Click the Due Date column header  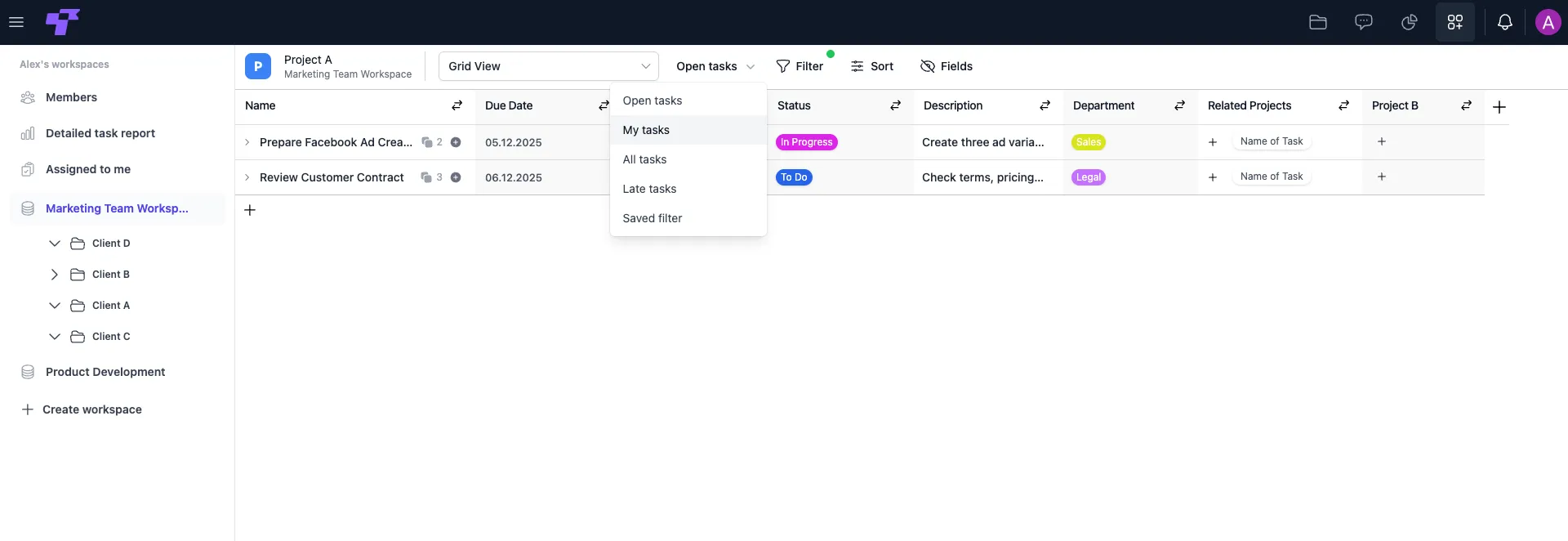pyautogui.click(x=509, y=105)
